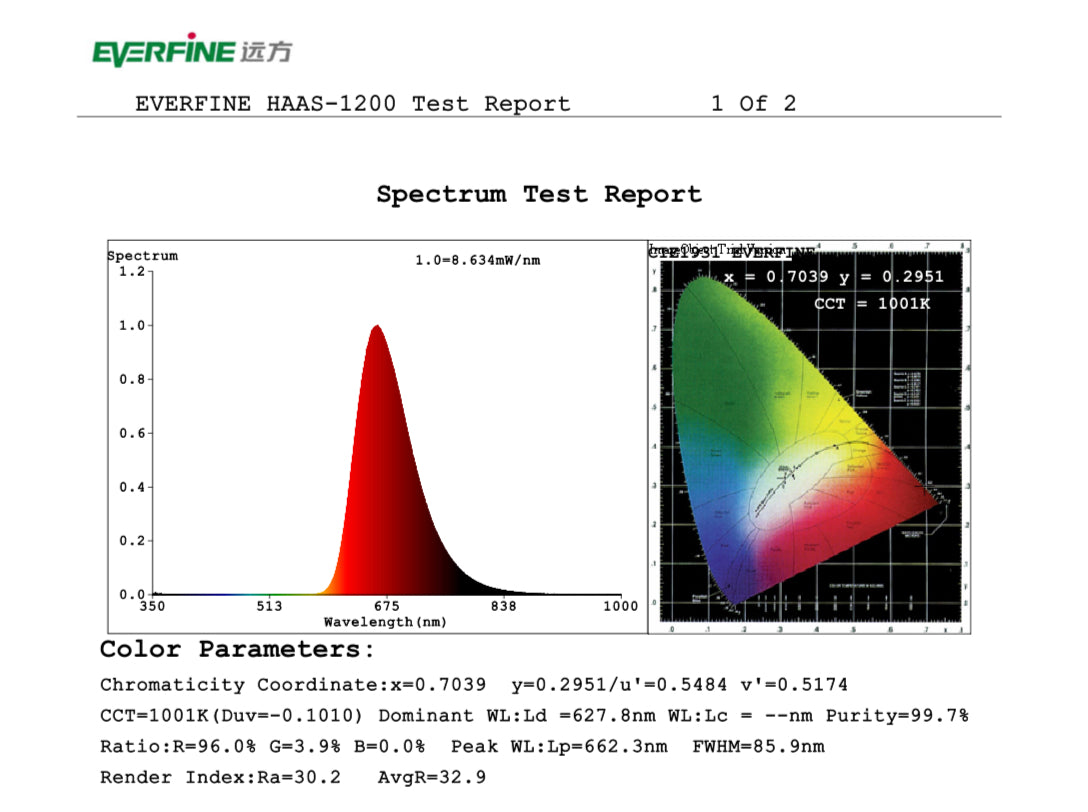Click the 'Wavelength(nm)' axis label

click(x=385, y=622)
